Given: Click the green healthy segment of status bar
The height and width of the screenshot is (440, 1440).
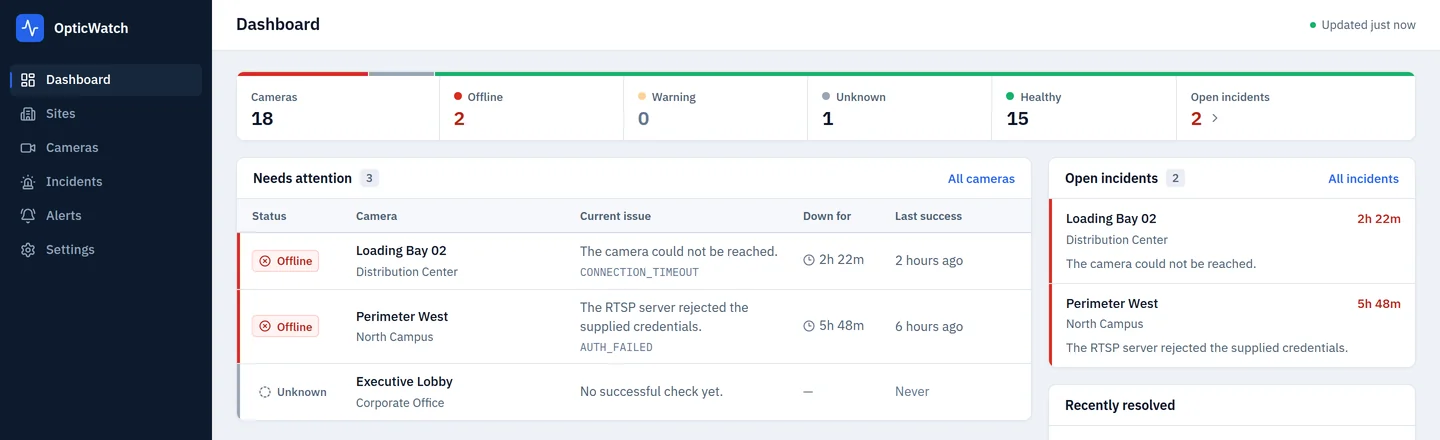Looking at the screenshot, I should [x=925, y=73].
